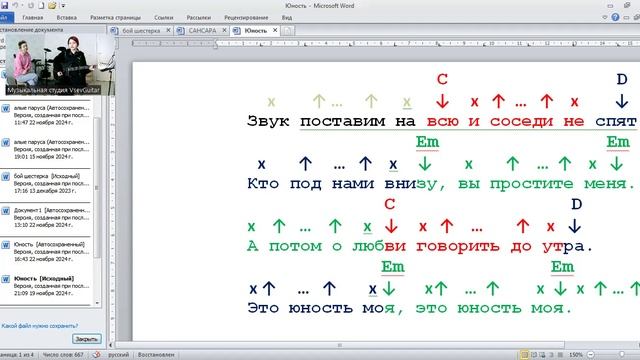Click the Число слов: 667 word count

point(63,355)
